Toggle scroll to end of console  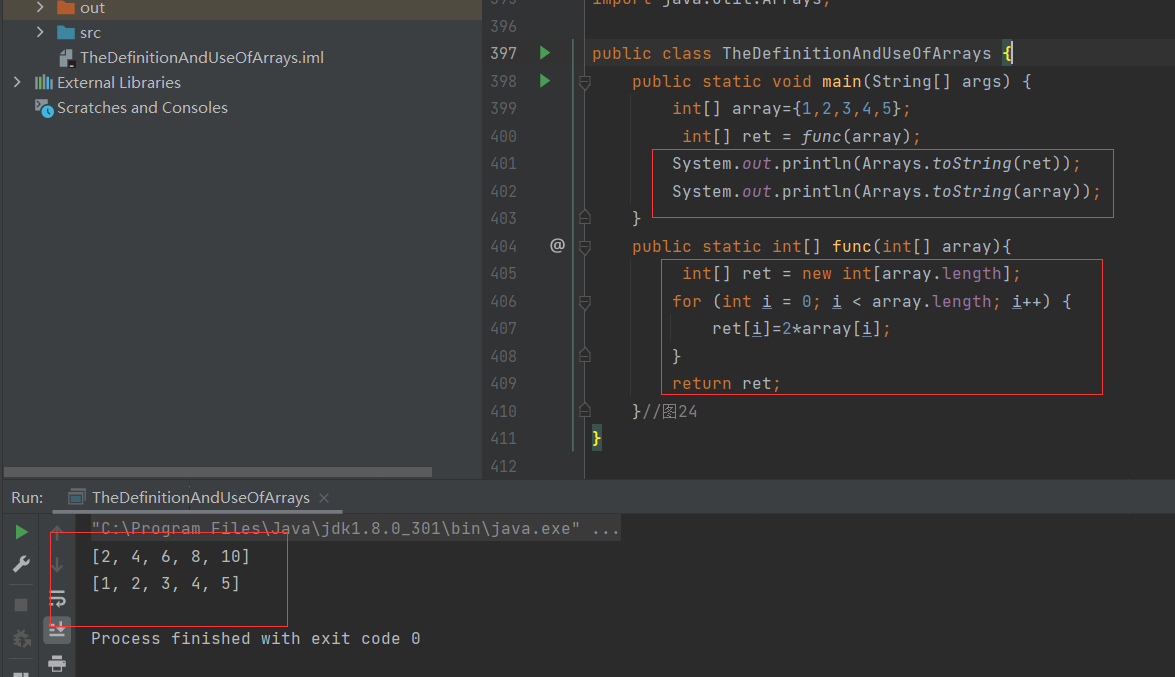point(57,630)
